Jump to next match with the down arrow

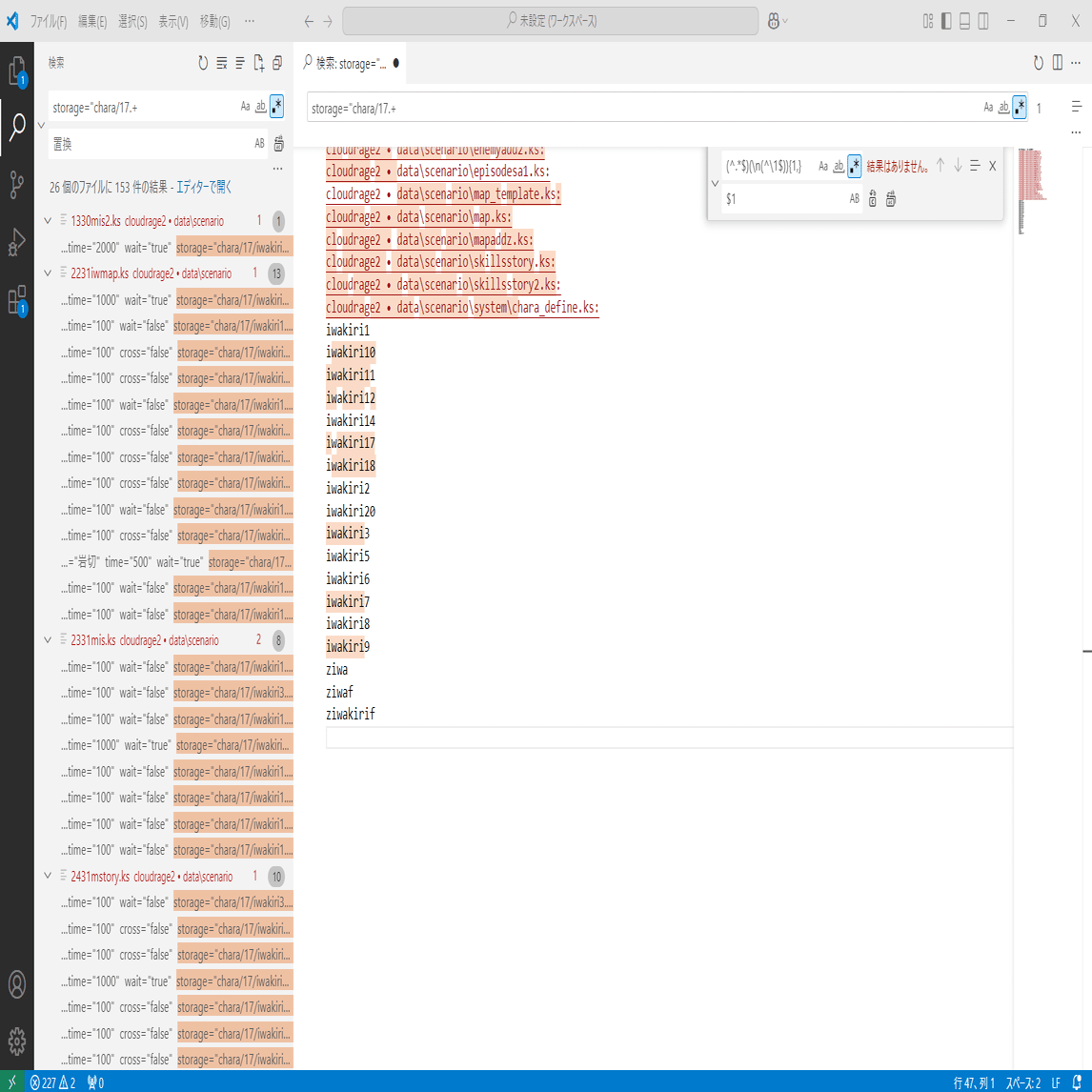point(957,165)
